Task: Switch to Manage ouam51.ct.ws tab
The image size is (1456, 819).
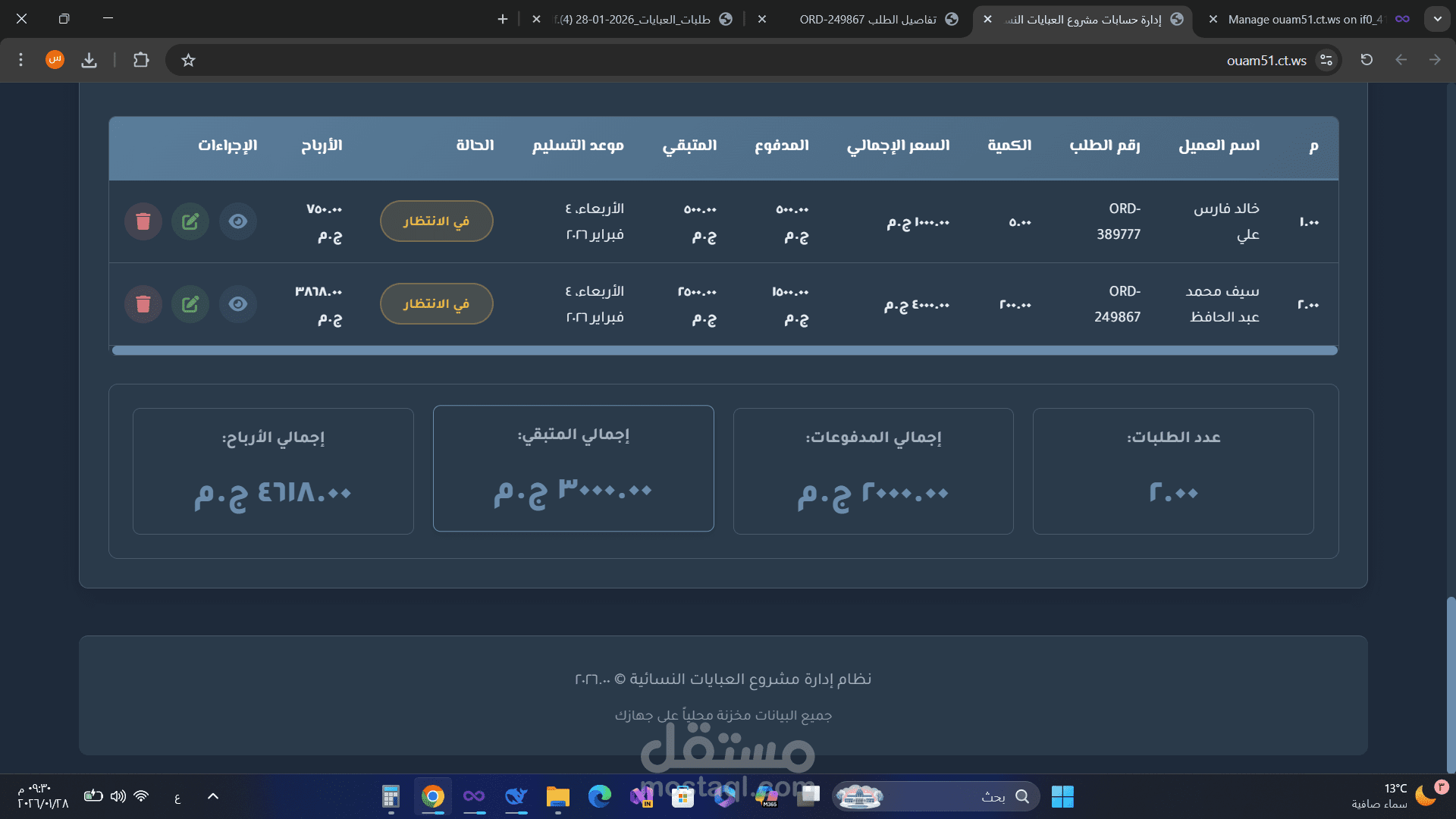Action: (1304, 20)
